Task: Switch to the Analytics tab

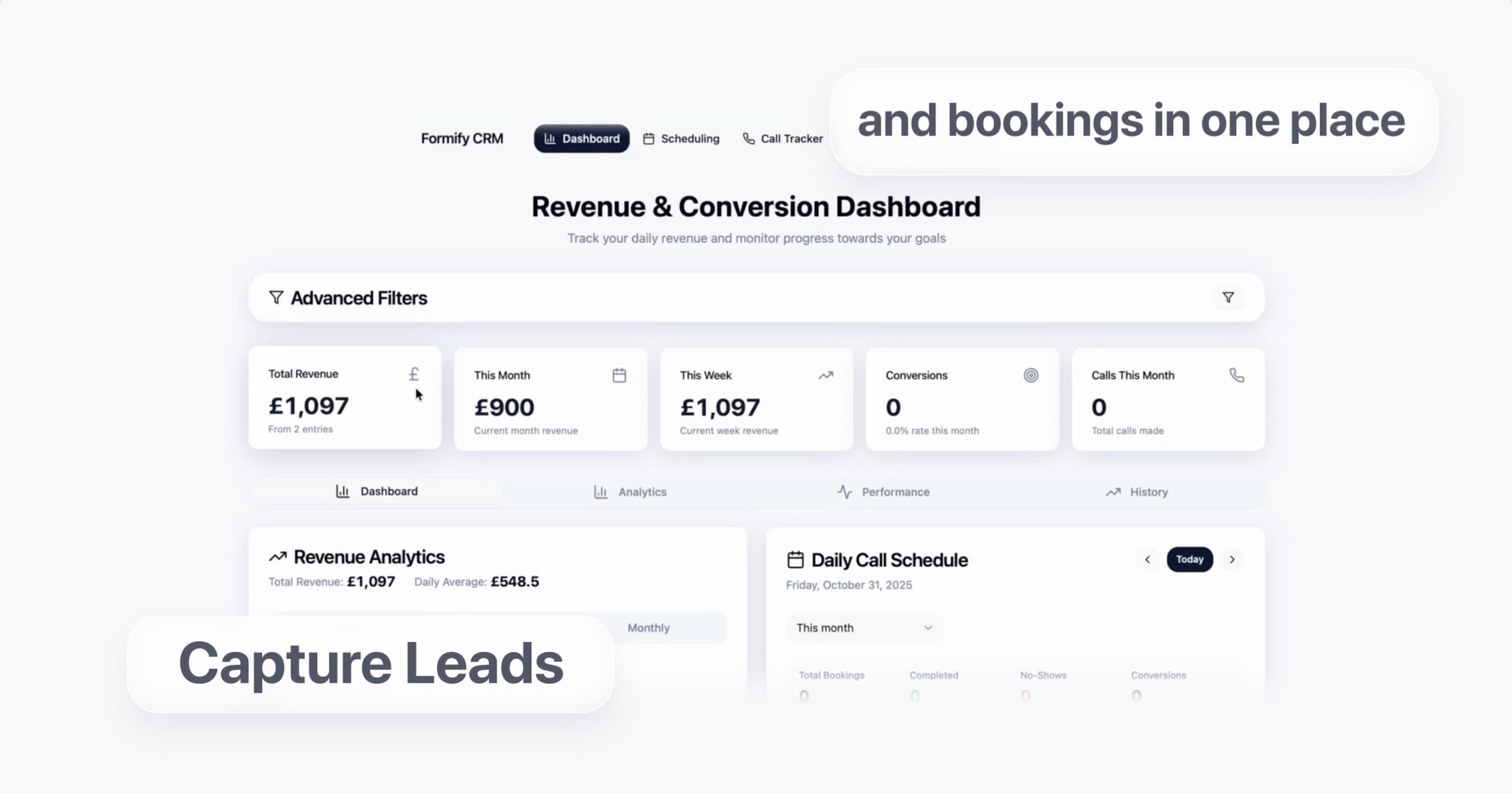Action: pos(630,492)
